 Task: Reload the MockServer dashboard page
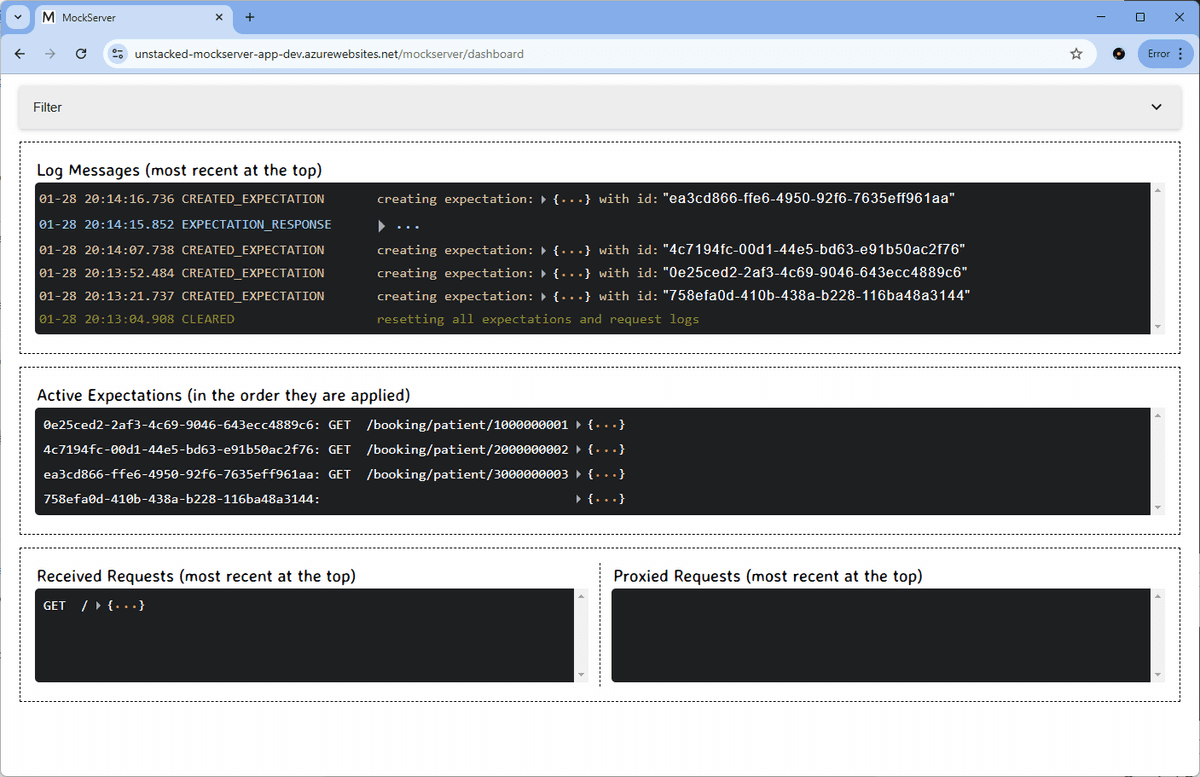coord(81,53)
